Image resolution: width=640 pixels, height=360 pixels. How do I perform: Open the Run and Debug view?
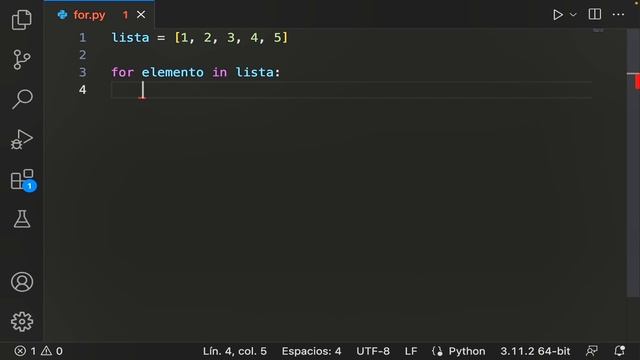22,140
